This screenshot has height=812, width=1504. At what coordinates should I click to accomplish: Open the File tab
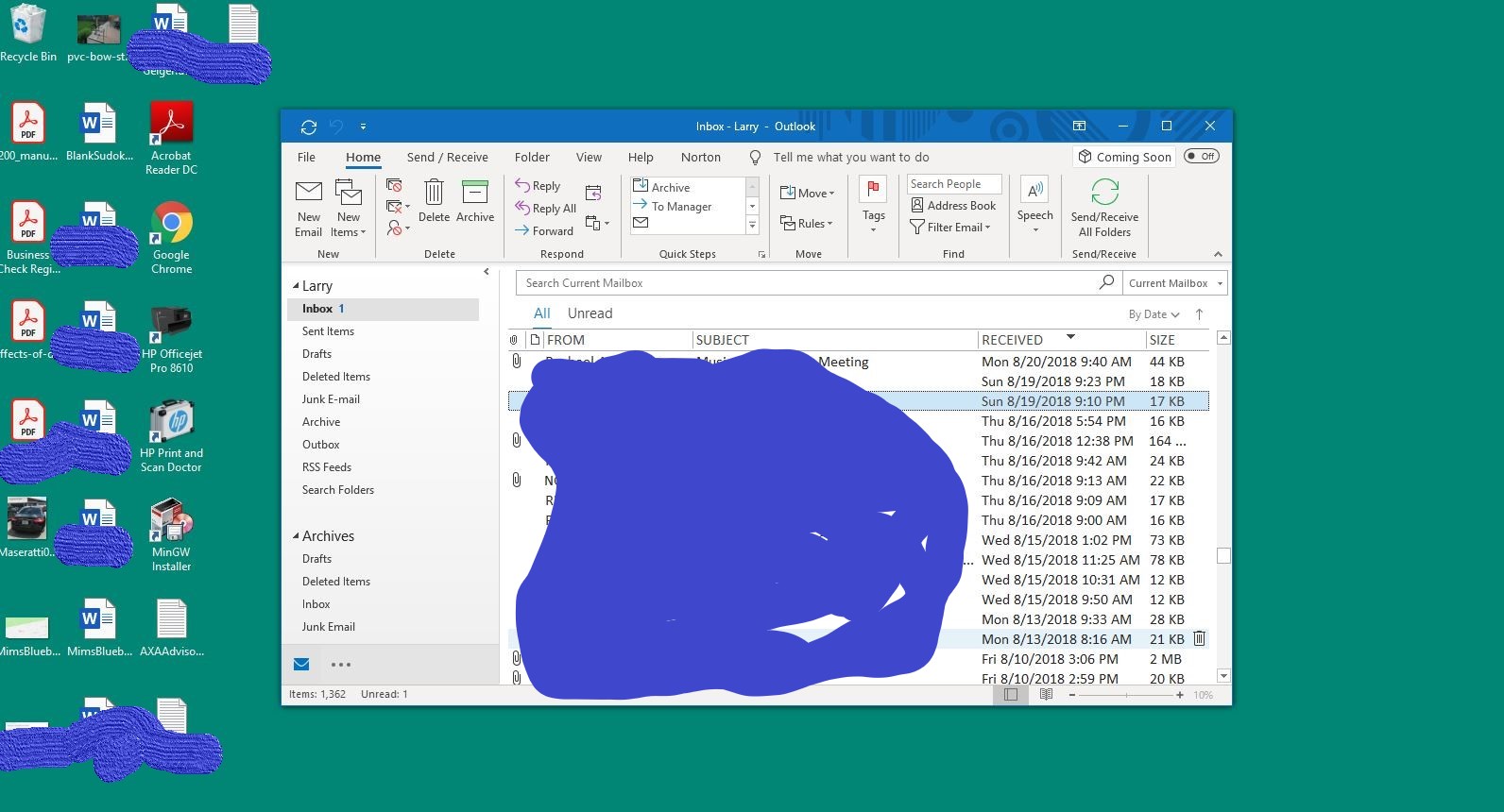tap(306, 157)
